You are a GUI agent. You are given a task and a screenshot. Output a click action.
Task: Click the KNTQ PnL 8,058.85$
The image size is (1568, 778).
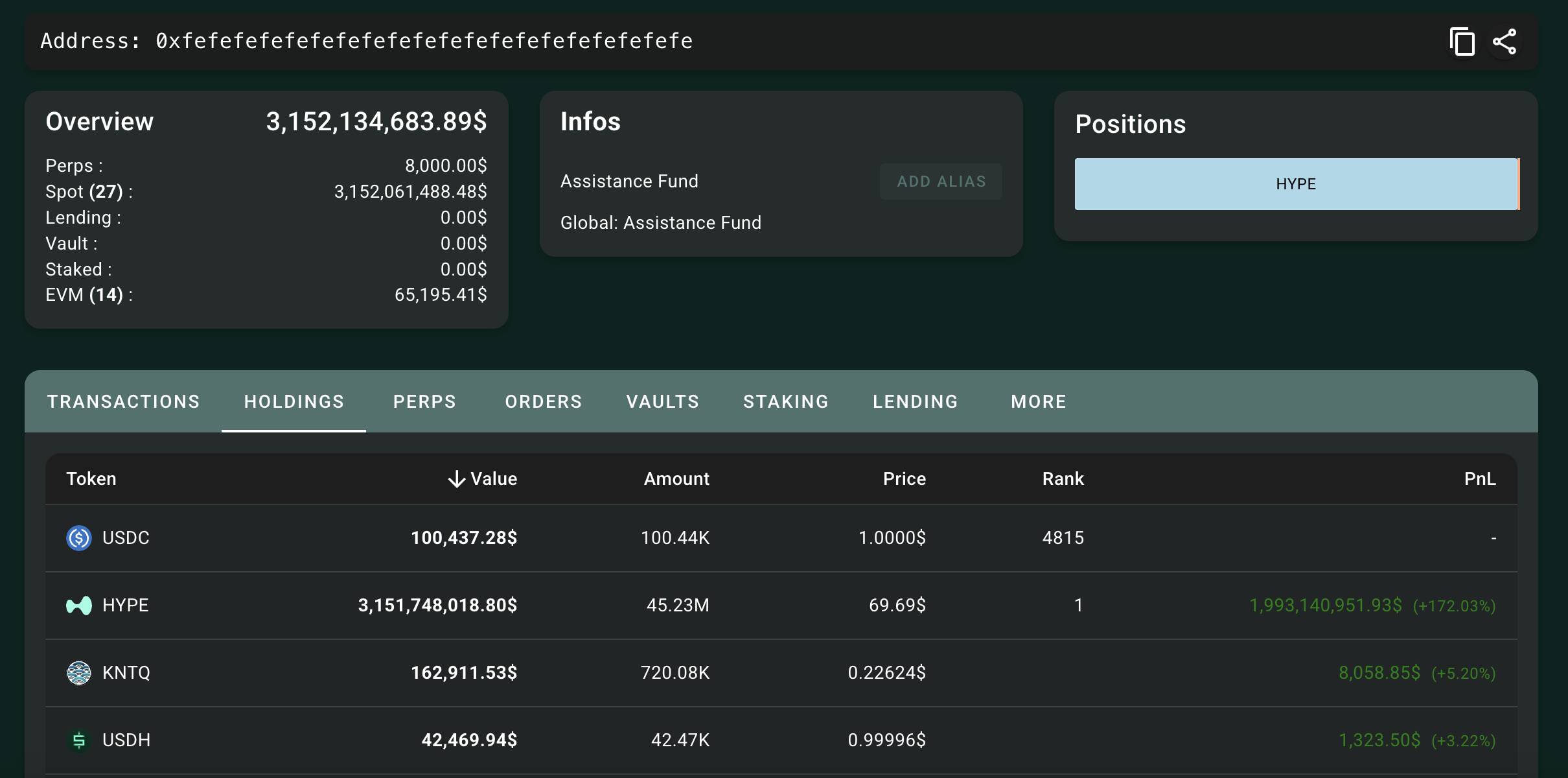pos(1379,673)
